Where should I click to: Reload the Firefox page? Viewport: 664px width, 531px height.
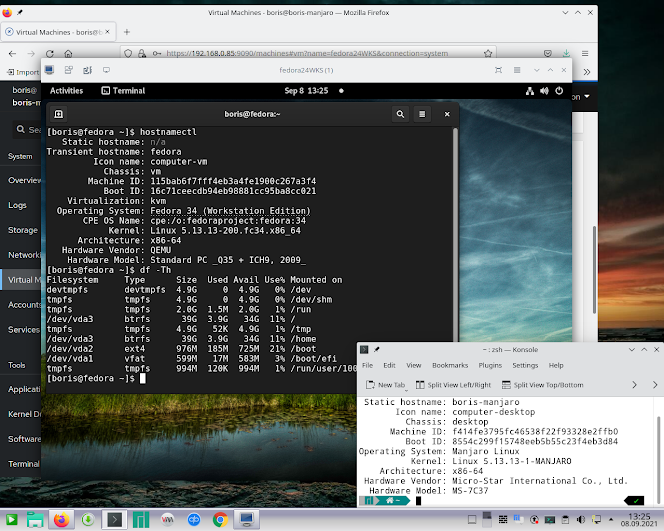click(x=50, y=54)
